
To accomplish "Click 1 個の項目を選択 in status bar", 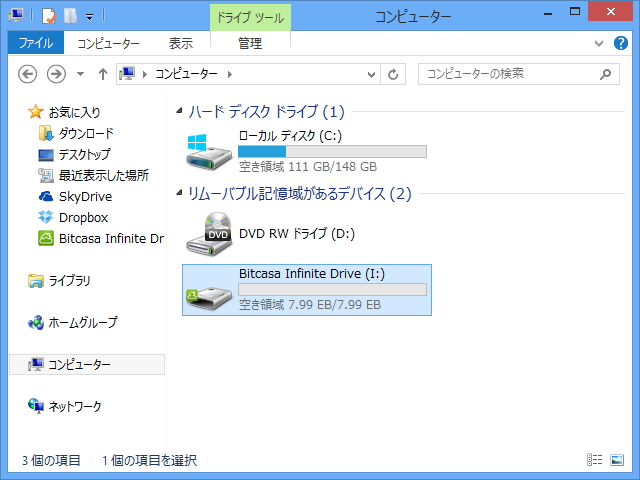I will tap(149, 460).
